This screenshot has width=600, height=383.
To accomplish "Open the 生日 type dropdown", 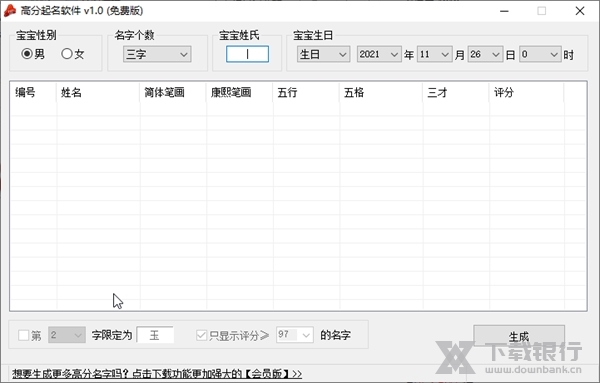I will pos(323,54).
